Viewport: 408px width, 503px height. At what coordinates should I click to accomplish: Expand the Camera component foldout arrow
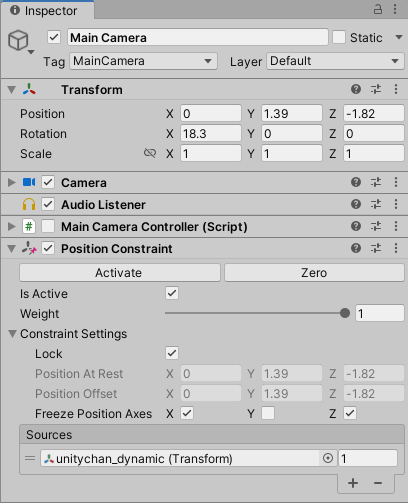click(x=12, y=182)
